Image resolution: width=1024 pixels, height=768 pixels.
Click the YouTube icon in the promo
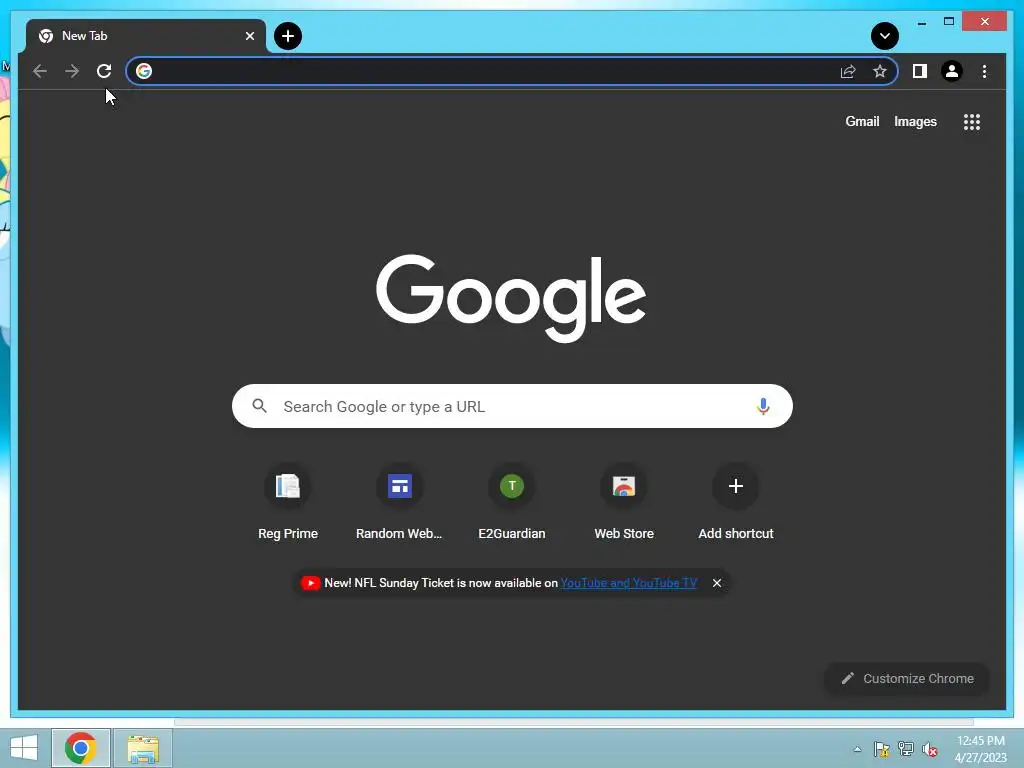[310, 583]
